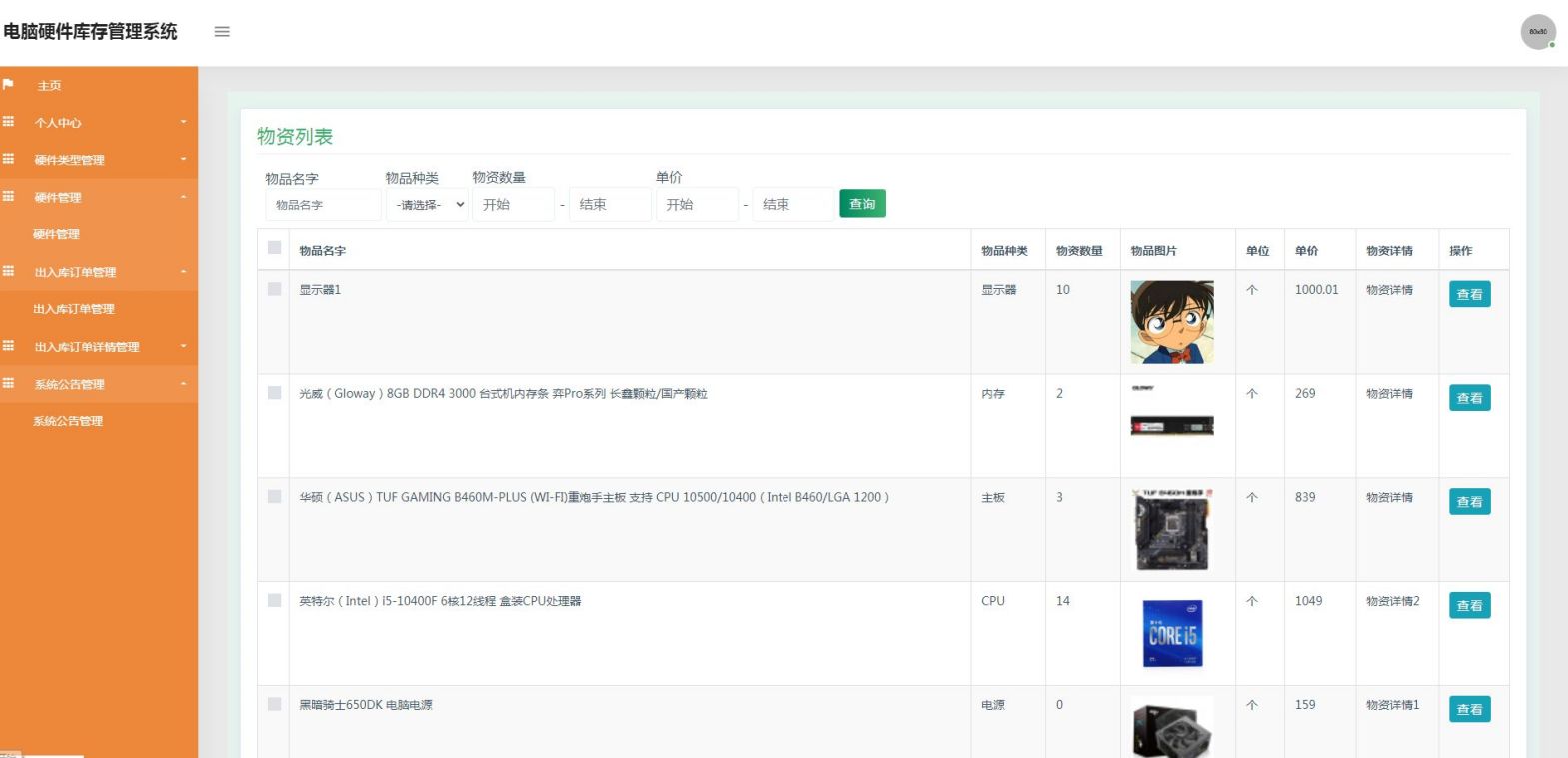Check the row checkbox for 显示器1
Image resolution: width=1568 pixels, height=758 pixels.
275,289
